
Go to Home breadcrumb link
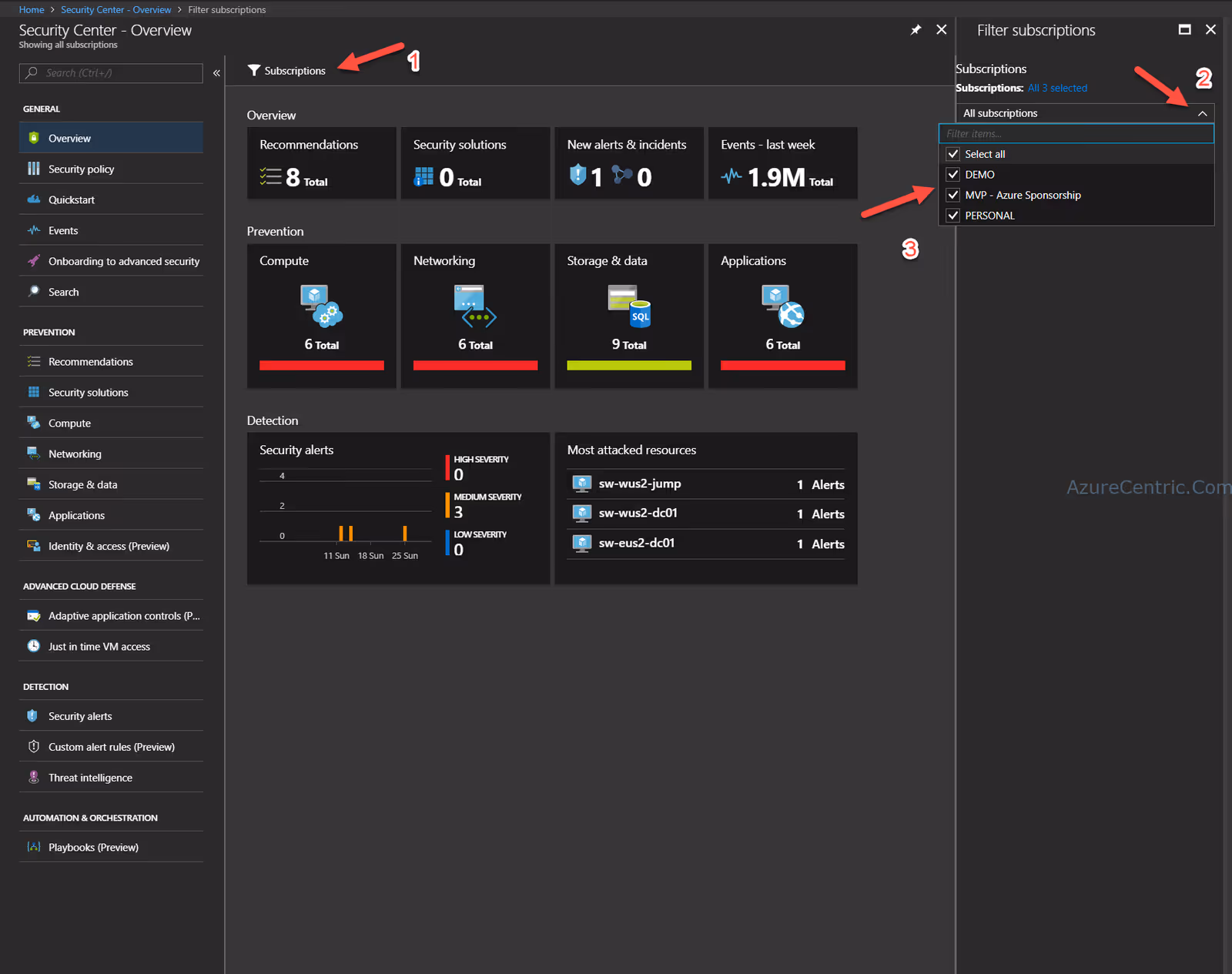(32, 9)
